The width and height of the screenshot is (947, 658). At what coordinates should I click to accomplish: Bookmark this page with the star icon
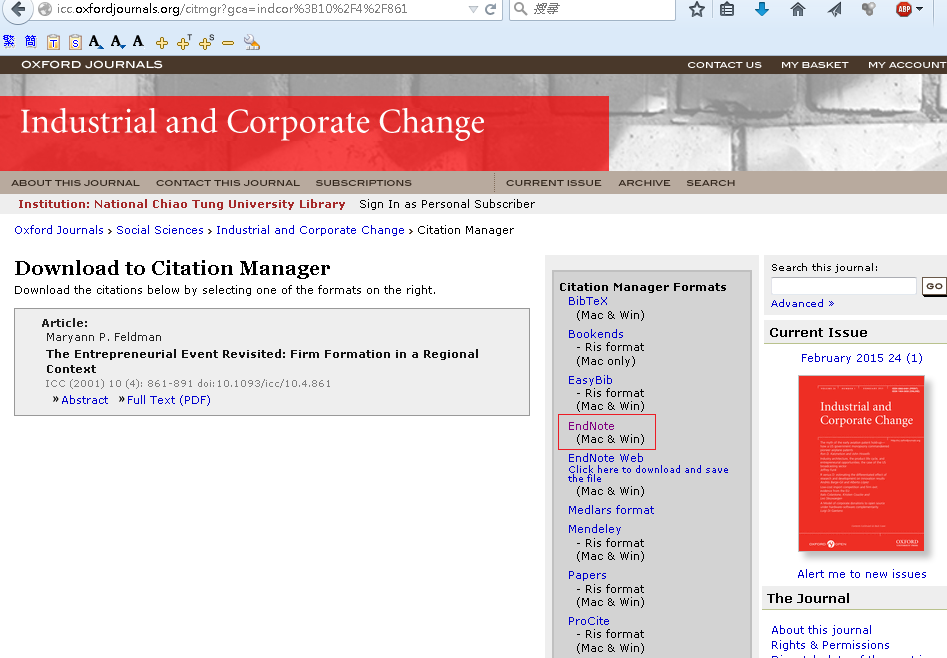(697, 9)
